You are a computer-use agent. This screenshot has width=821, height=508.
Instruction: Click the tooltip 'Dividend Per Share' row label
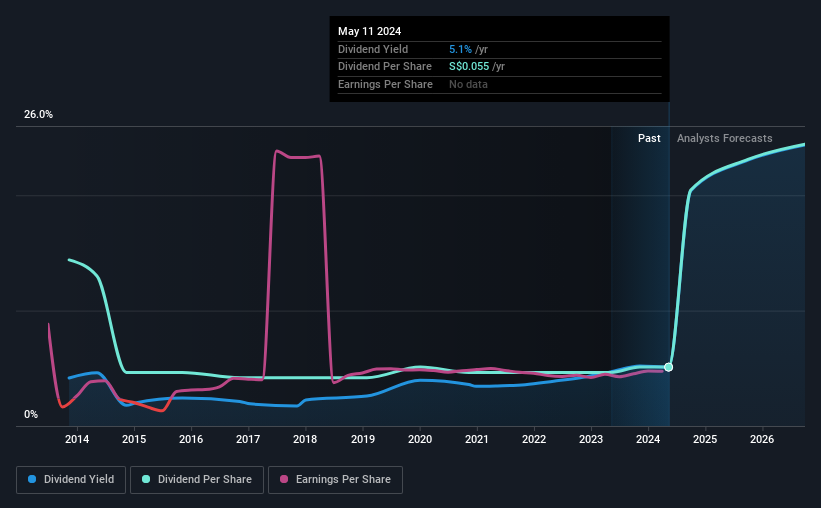point(385,67)
